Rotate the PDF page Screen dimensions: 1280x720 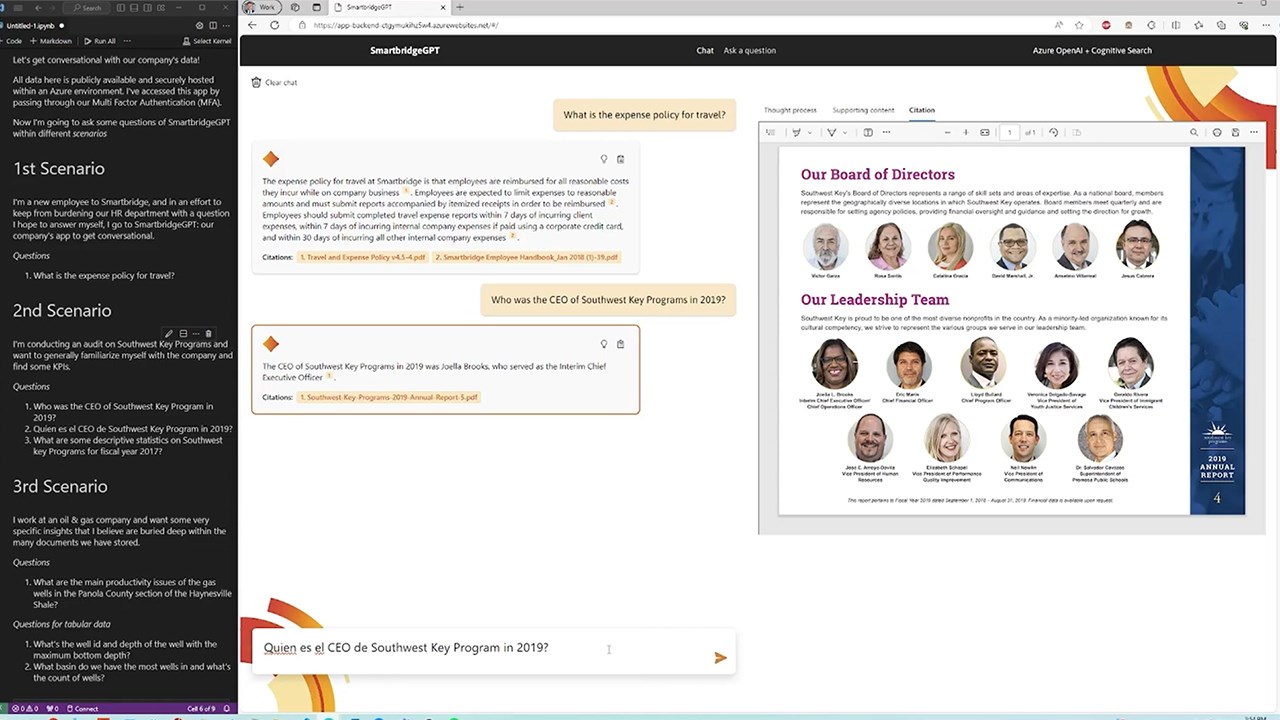click(1053, 132)
